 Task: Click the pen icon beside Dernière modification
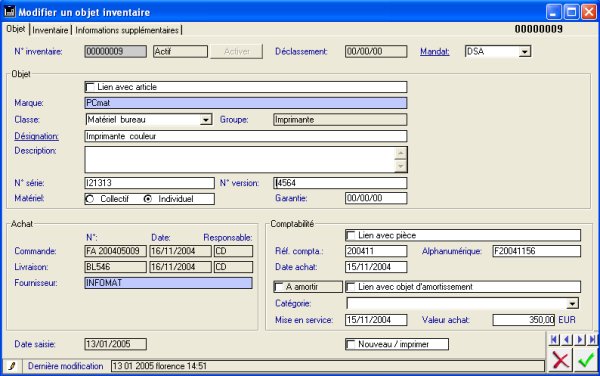pyautogui.click(x=12, y=366)
